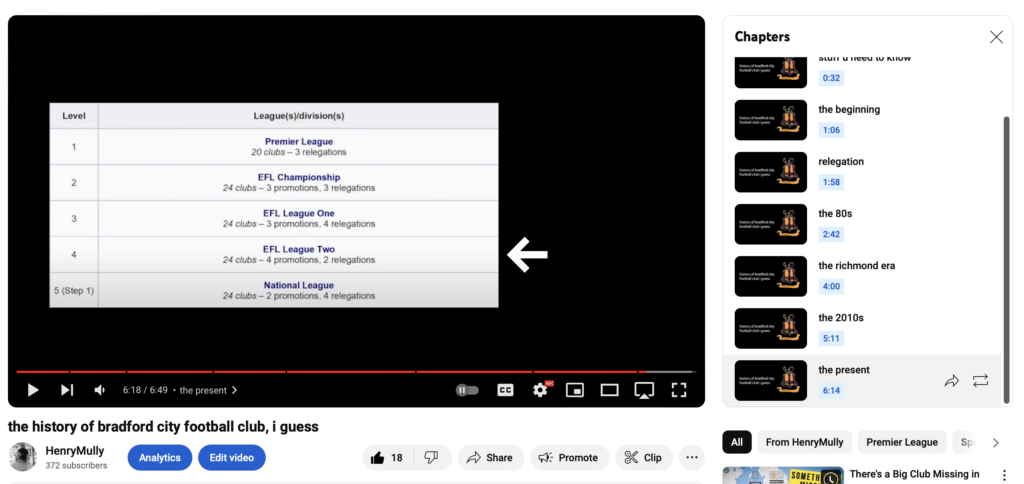Open the HenryMully channel name
This screenshot has width=1024, height=484.
click(x=74, y=451)
